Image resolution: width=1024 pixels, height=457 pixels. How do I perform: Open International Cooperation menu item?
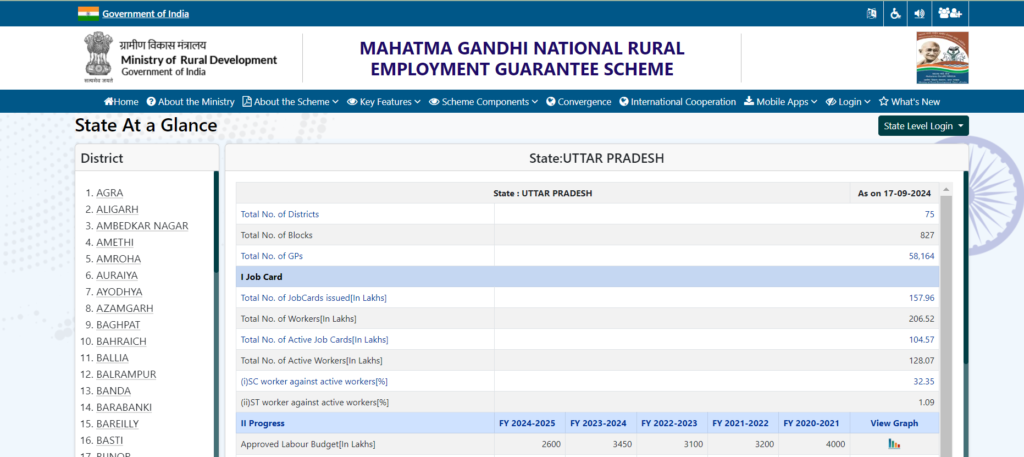[677, 102]
